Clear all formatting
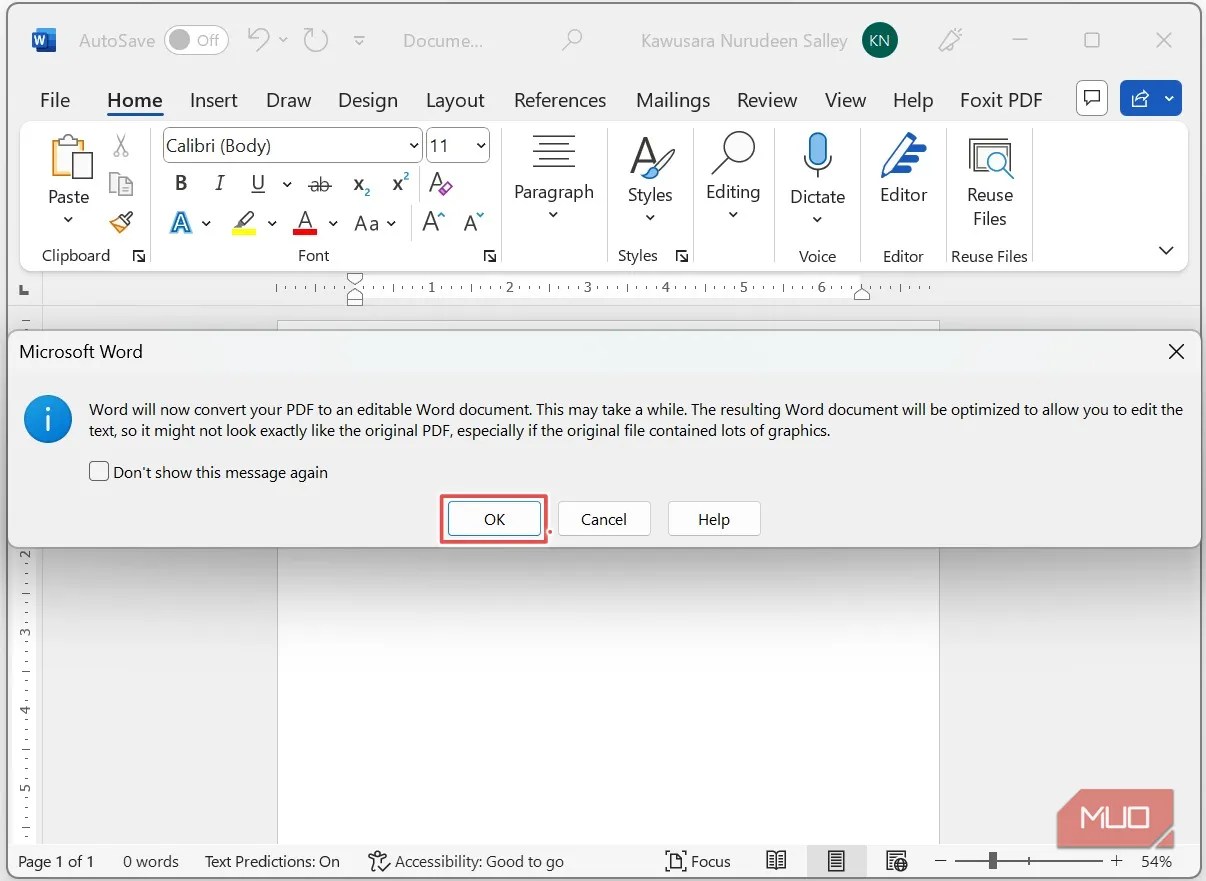 point(440,184)
